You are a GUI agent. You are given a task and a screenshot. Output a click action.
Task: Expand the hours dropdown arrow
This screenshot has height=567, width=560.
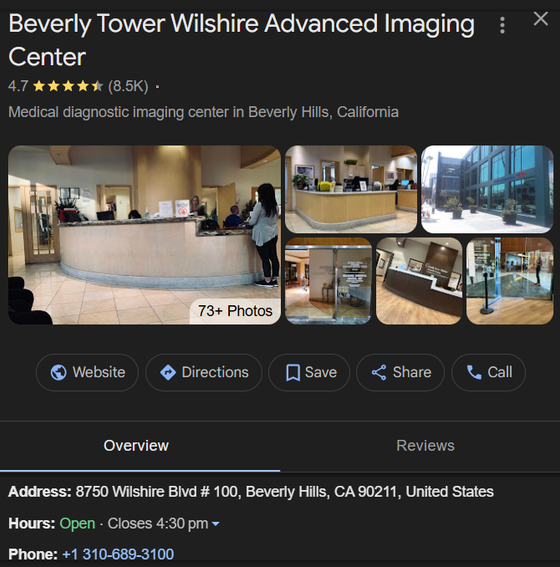pyautogui.click(x=215, y=524)
